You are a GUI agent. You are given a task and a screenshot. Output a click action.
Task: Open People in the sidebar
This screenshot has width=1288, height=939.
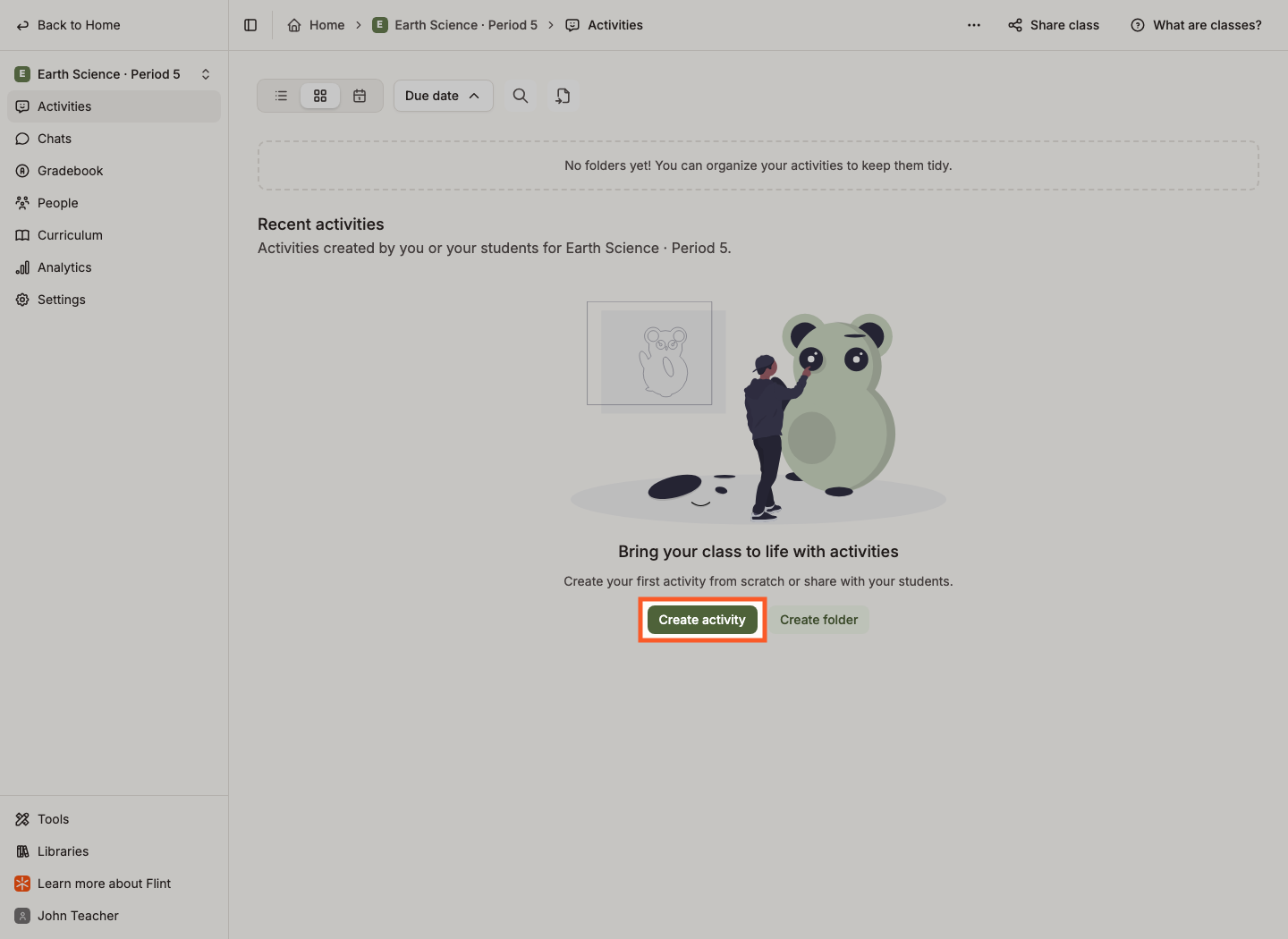114,203
